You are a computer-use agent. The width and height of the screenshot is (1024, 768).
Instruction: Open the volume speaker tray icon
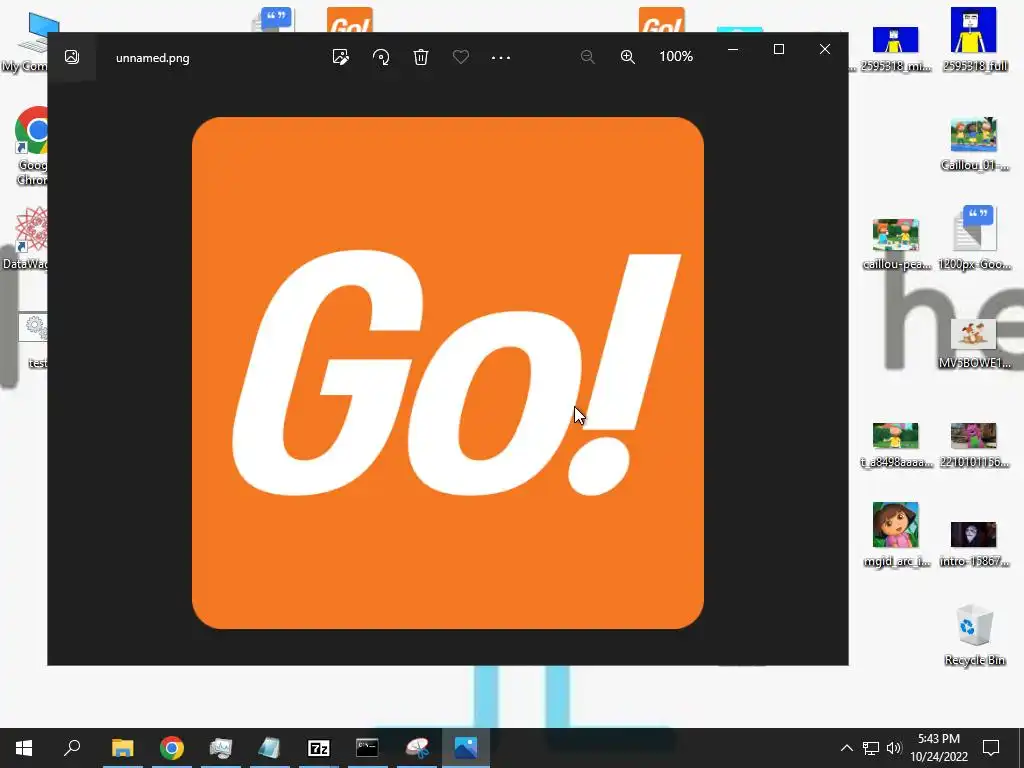click(894, 748)
